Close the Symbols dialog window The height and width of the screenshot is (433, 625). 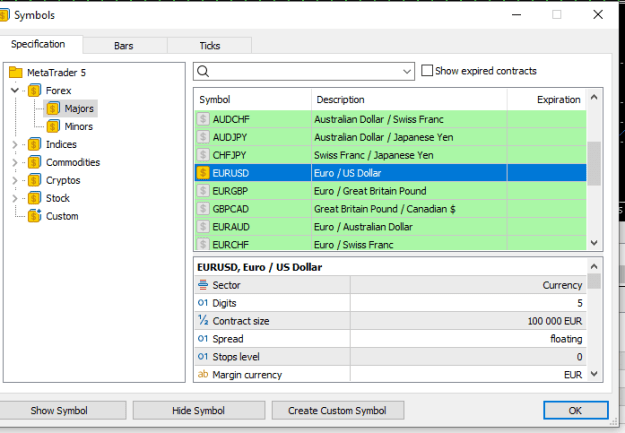598,15
